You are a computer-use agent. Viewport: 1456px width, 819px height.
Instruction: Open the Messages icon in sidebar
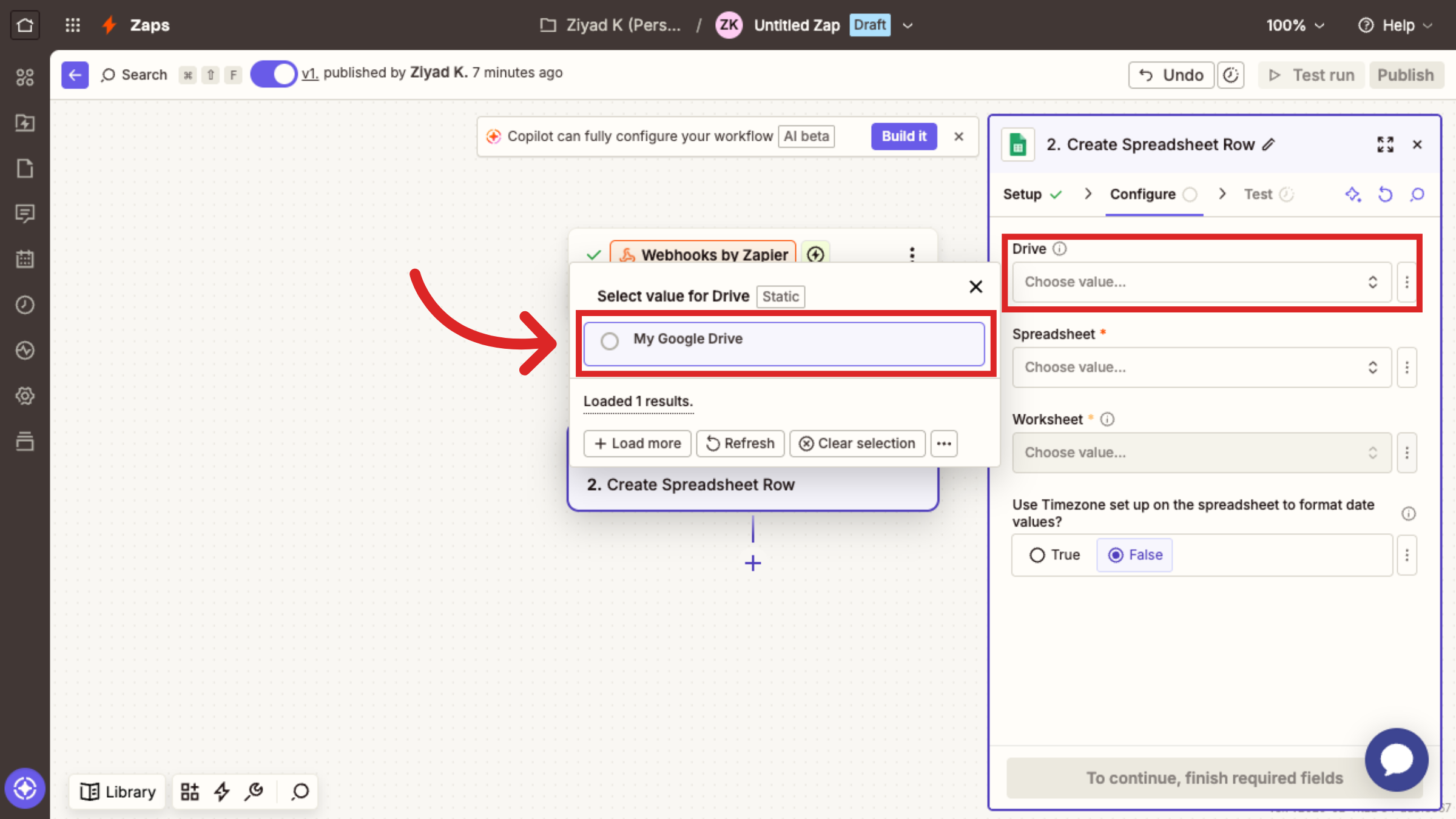pos(25,214)
